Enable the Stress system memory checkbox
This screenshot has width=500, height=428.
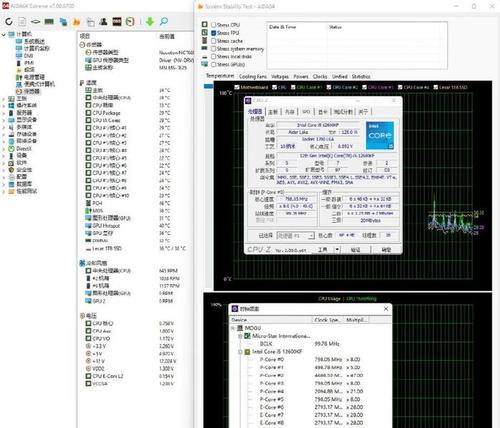click(214, 49)
